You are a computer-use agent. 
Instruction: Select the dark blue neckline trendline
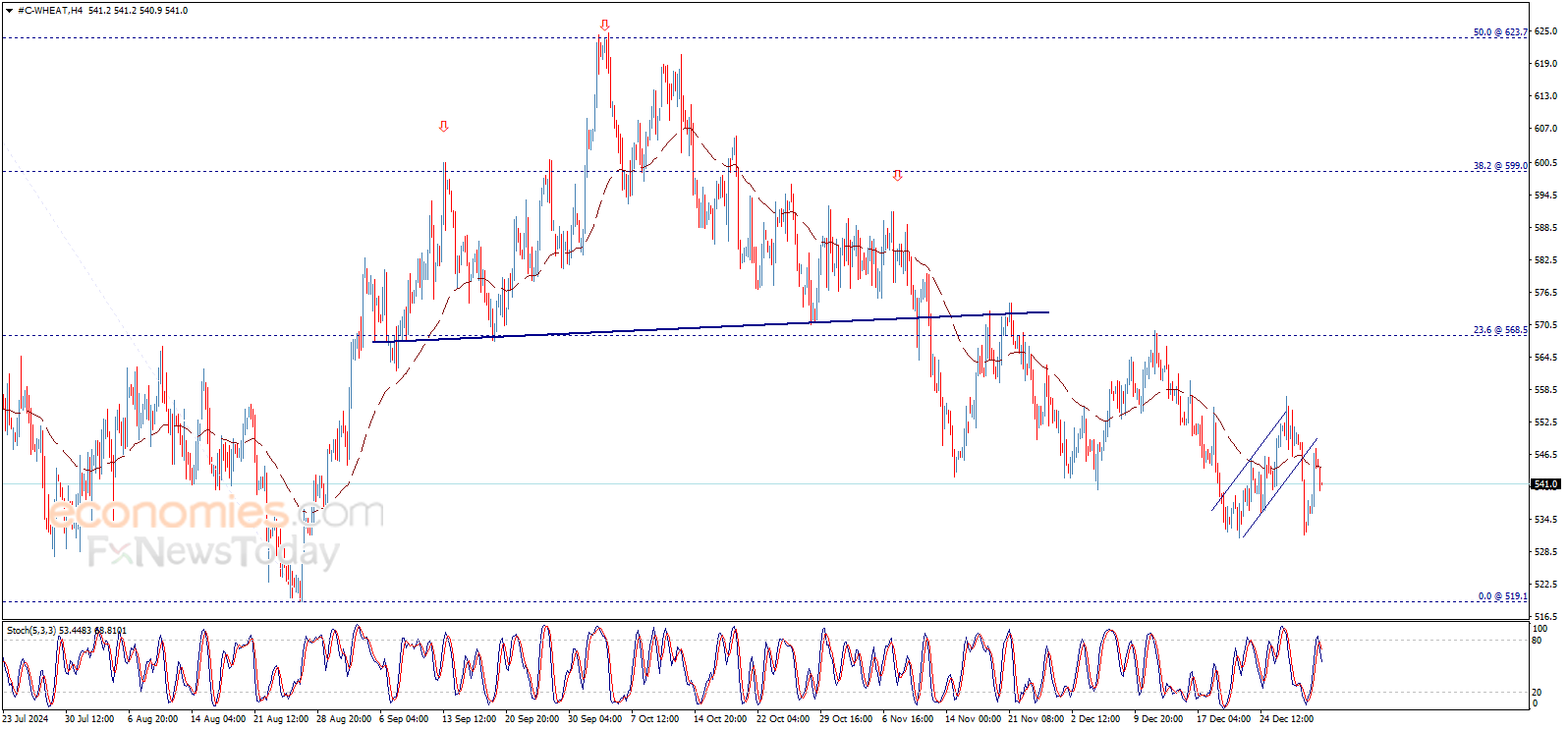(x=711, y=327)
